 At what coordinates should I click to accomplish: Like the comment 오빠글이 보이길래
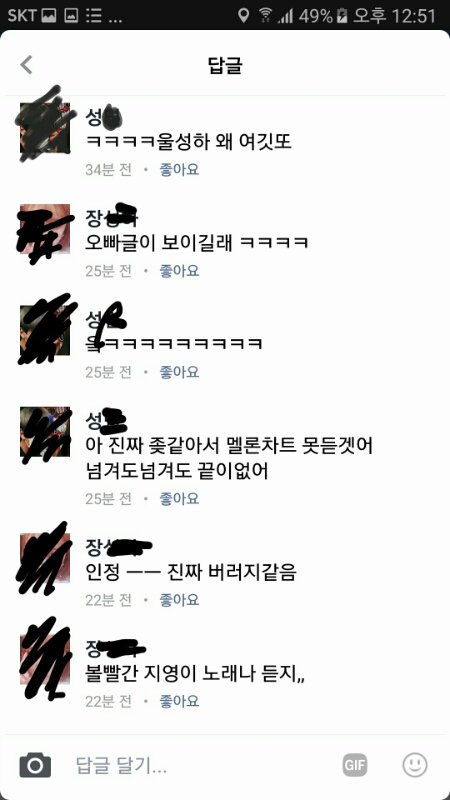click(179, 270)
